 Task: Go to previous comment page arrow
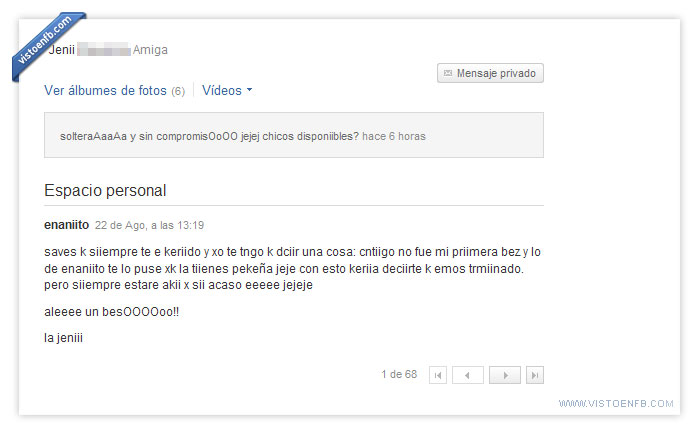[467, 375]
